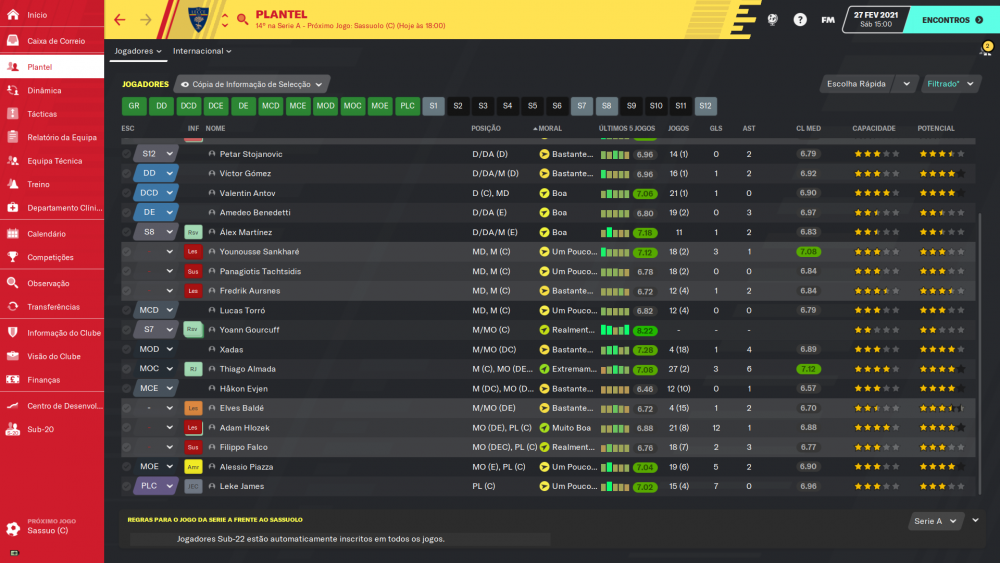
Task: Open the FM menu icon
Action: [828, 20]
